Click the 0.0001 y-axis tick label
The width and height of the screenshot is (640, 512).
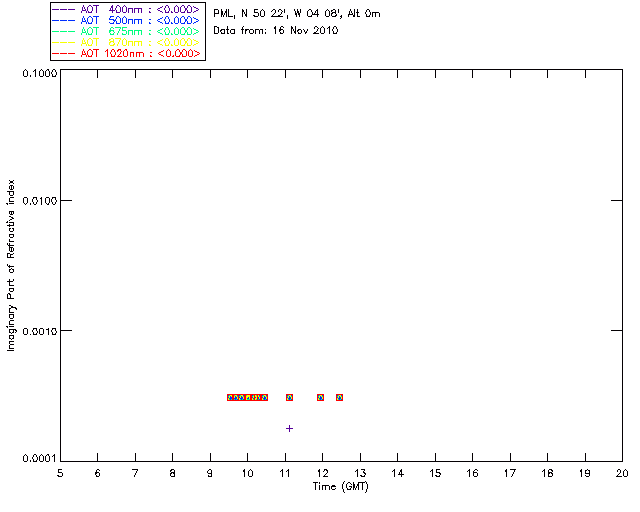coord(40,459)
